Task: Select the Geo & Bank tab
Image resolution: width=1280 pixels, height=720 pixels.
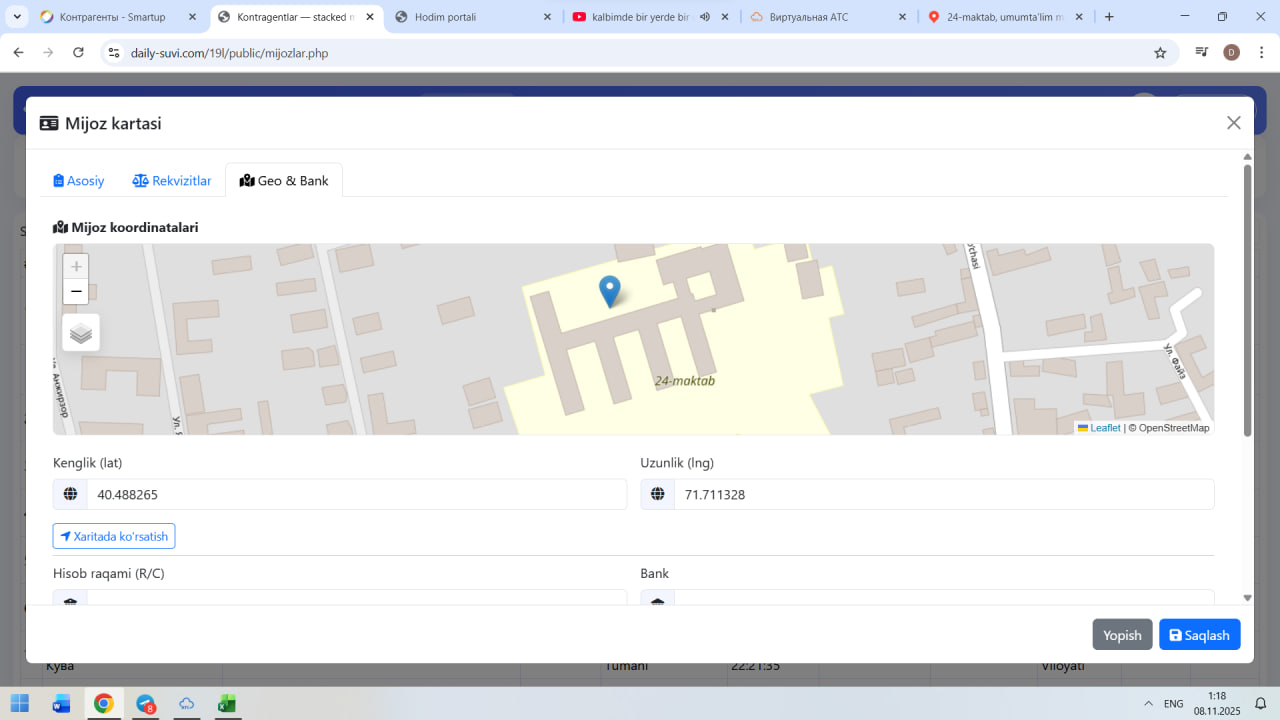Action: pyautogui.click(x=284, y=181)
